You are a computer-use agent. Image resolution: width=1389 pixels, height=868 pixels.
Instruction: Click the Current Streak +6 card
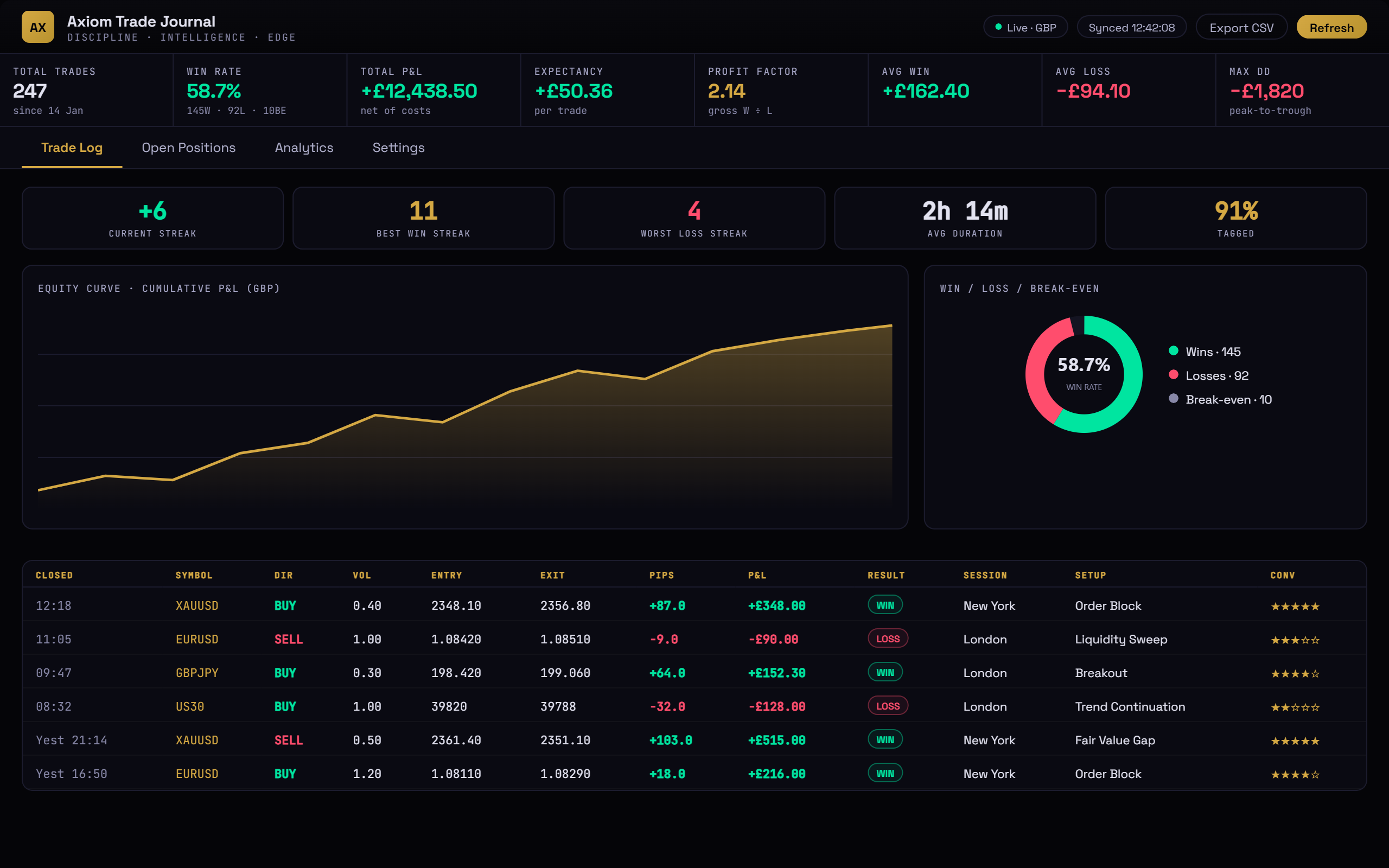152,218
